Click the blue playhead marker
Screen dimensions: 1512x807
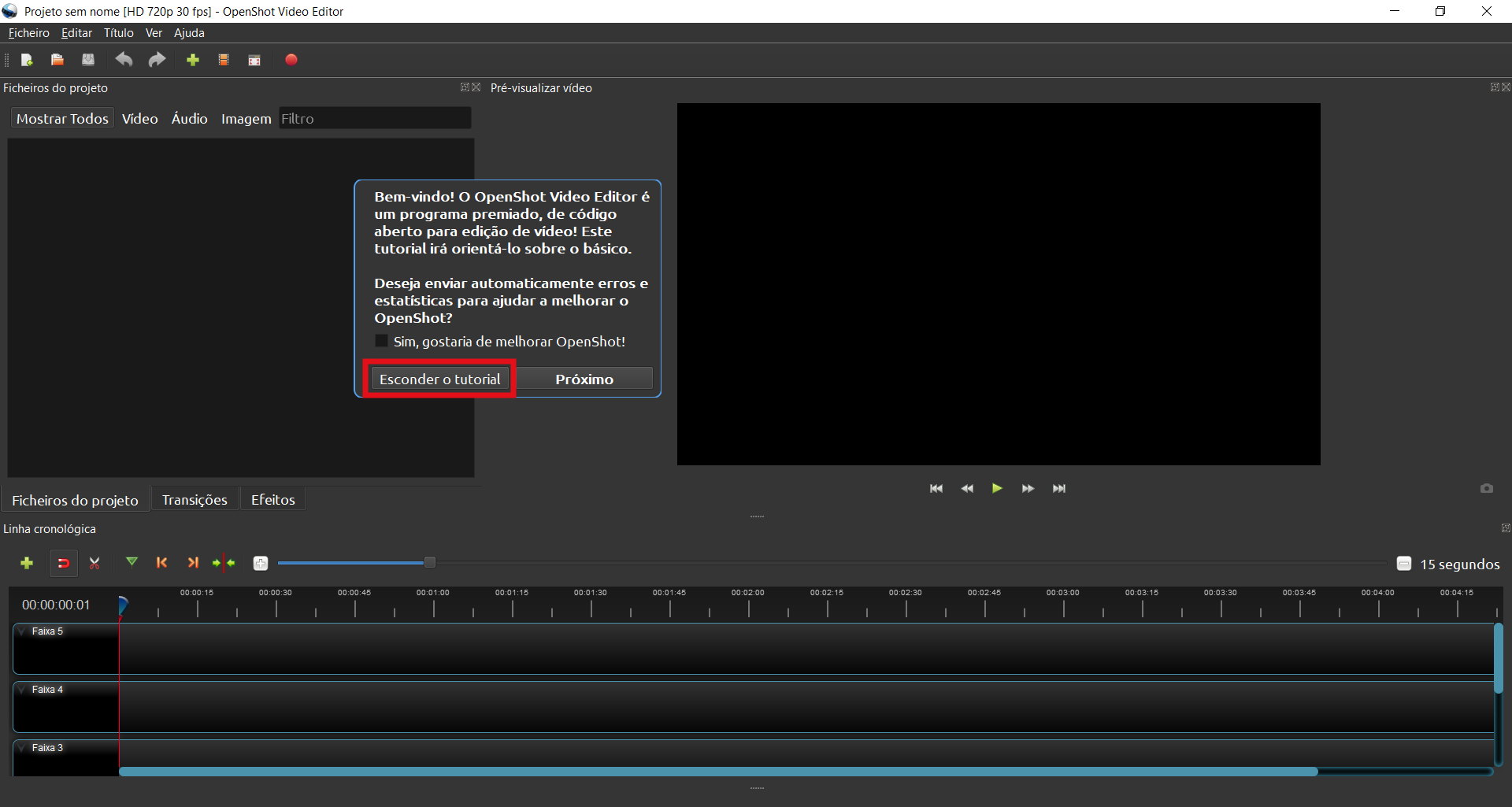pos(123,605)
